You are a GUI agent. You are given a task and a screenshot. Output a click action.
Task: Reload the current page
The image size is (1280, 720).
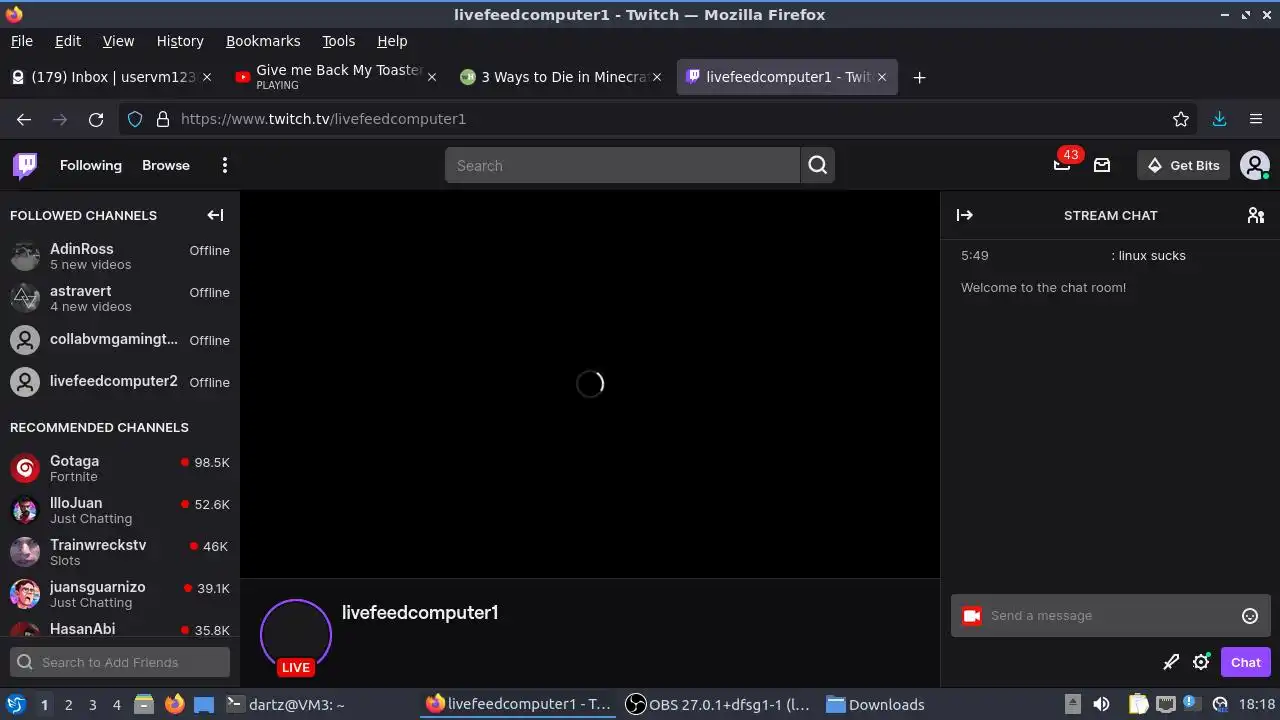point(96,119)
